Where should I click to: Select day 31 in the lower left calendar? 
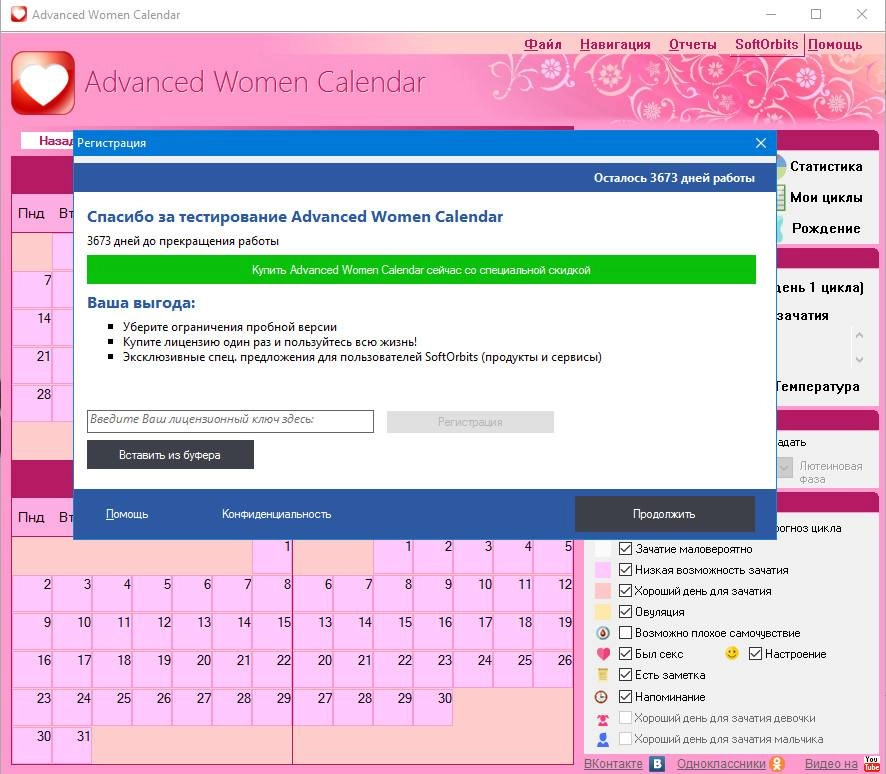pos(72,745)
